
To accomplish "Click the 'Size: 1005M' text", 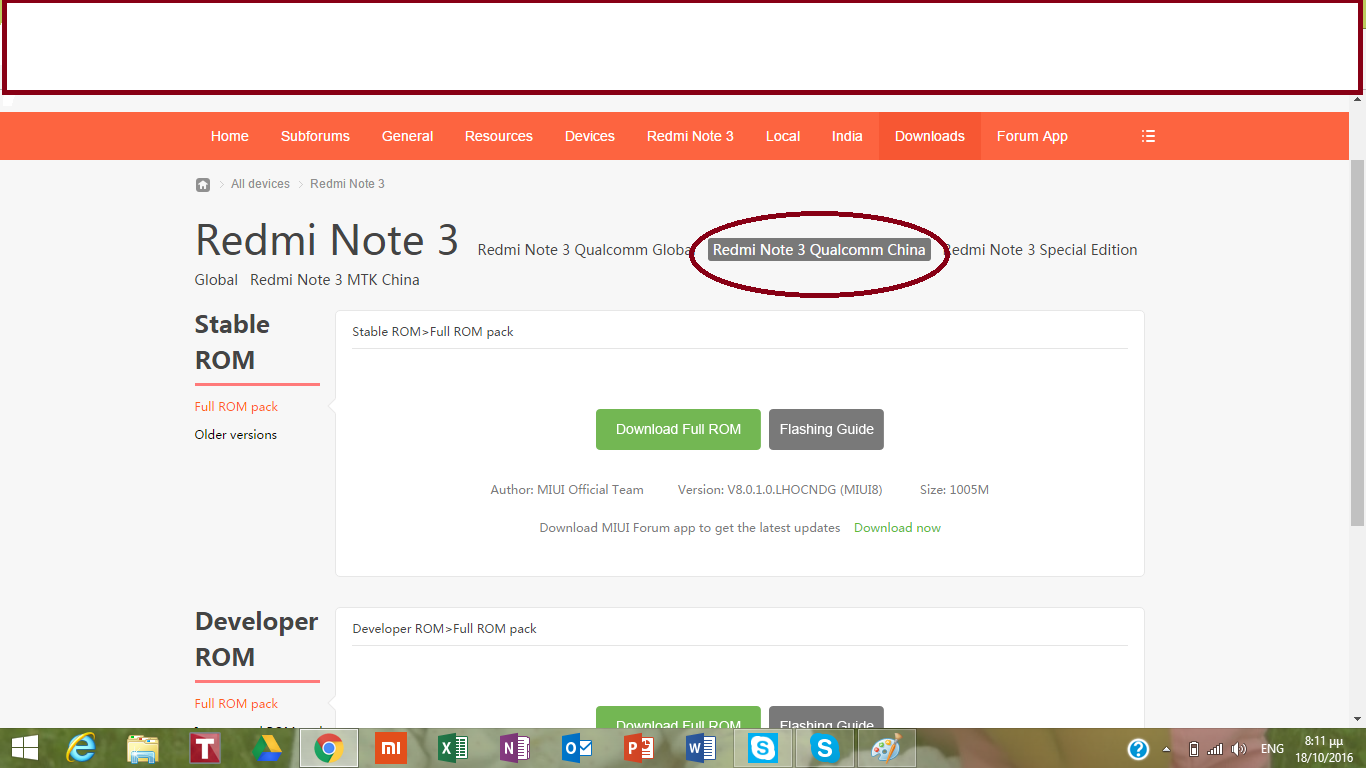I will coord(954,490).
